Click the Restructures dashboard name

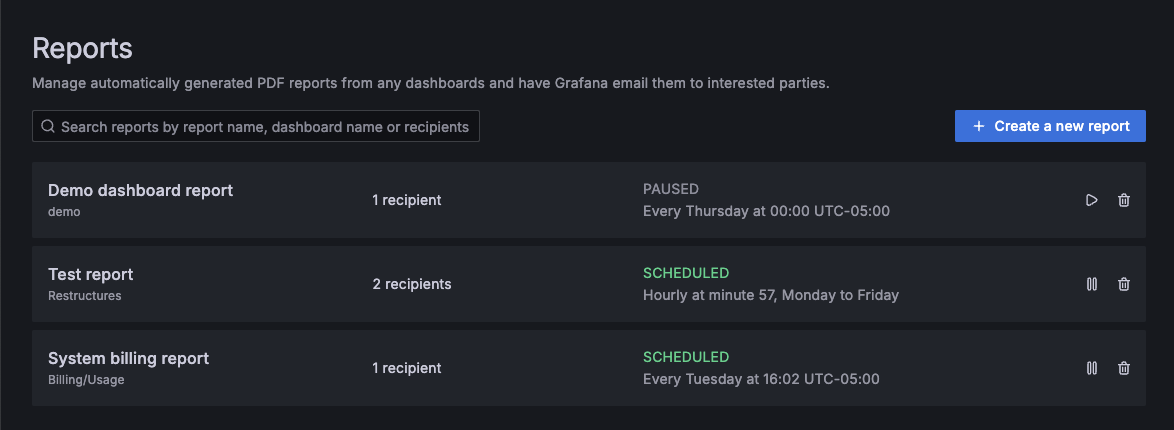pos(83,296)
